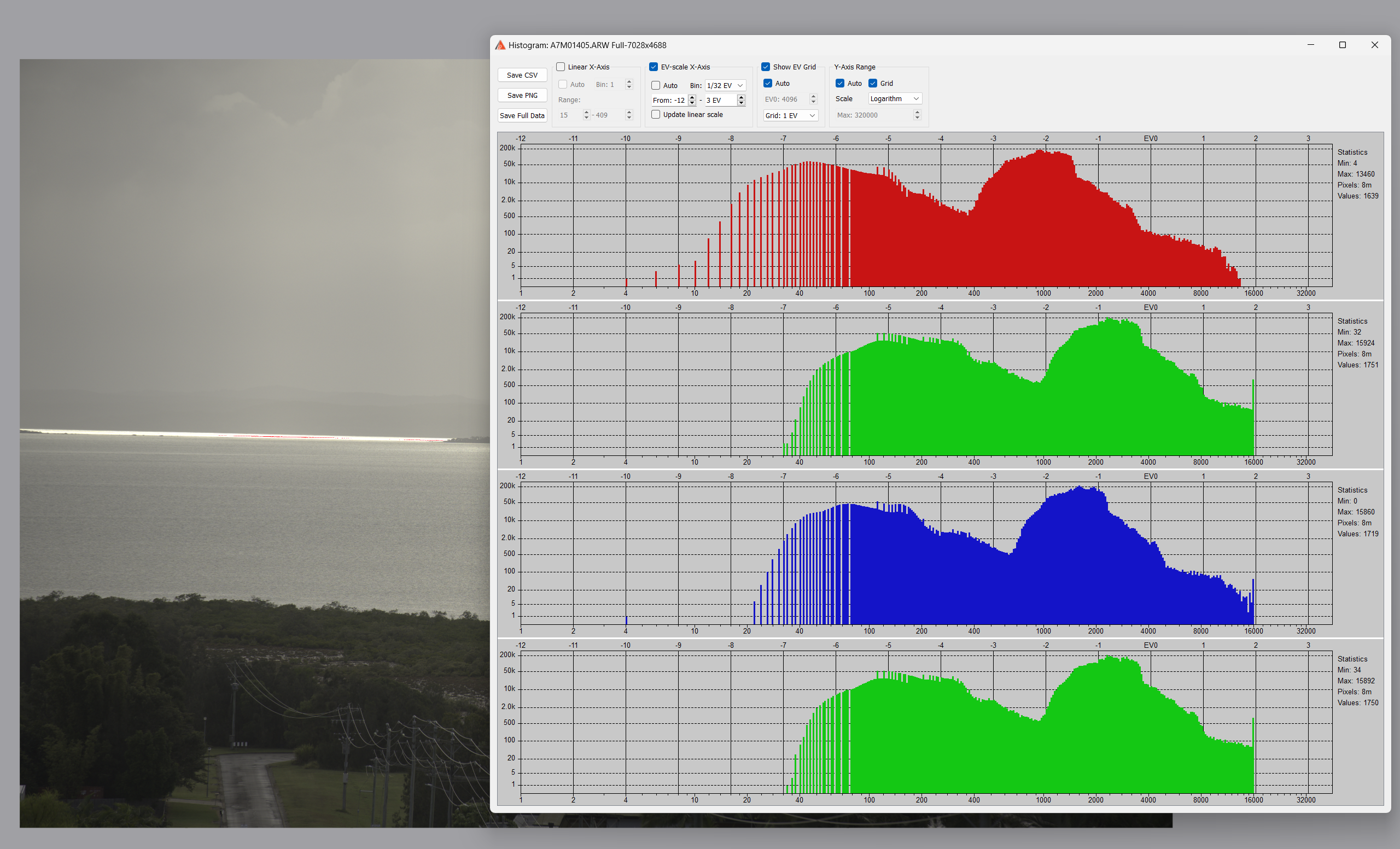Click the Save PNG button
Image resolution: width=1400 pixels, height=849 pixels.
[522, 96]
